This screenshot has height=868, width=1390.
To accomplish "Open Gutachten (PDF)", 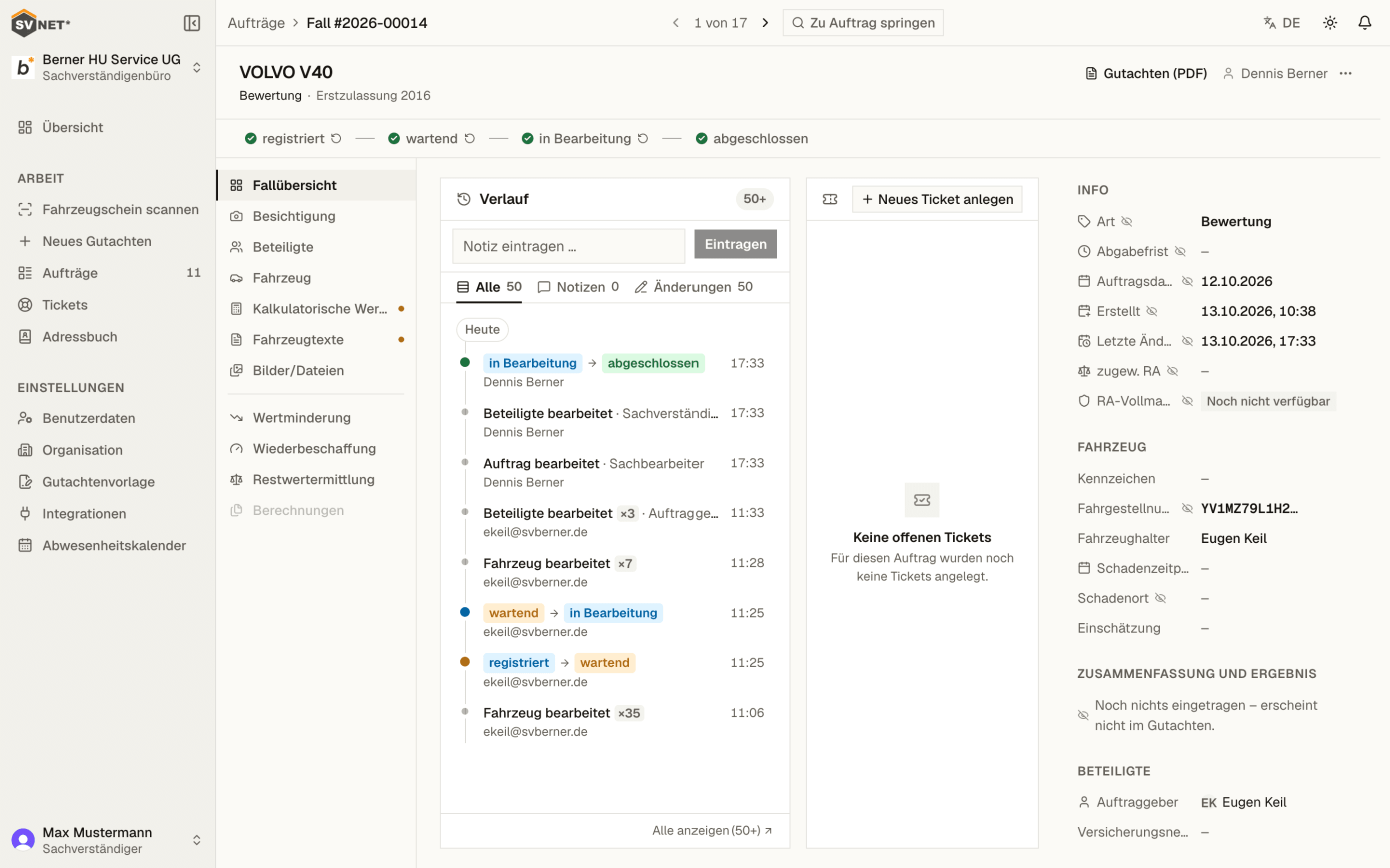I will pos(1146,73).
